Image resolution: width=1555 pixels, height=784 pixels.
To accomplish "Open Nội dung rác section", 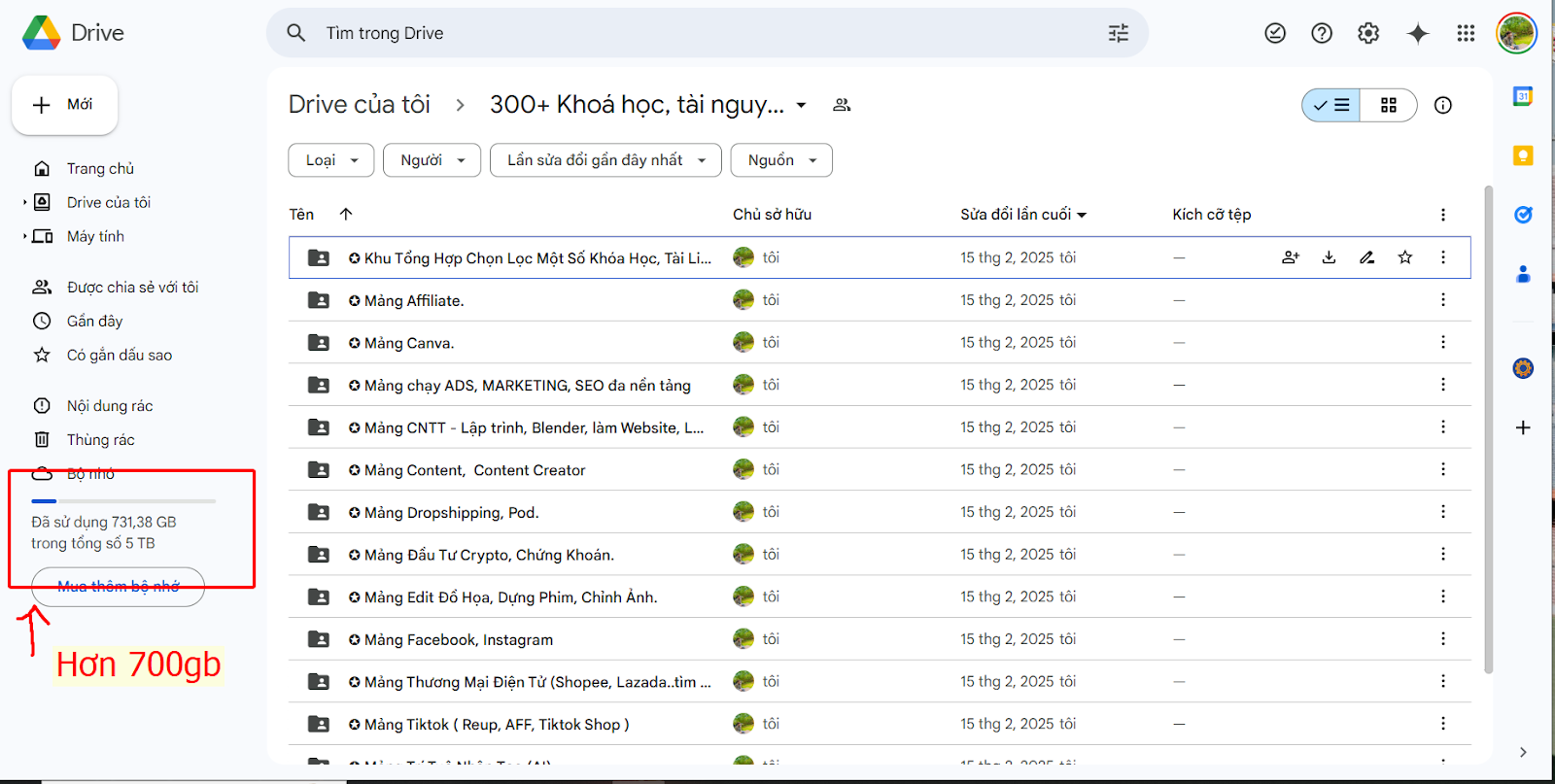I will tap(109, 406).
